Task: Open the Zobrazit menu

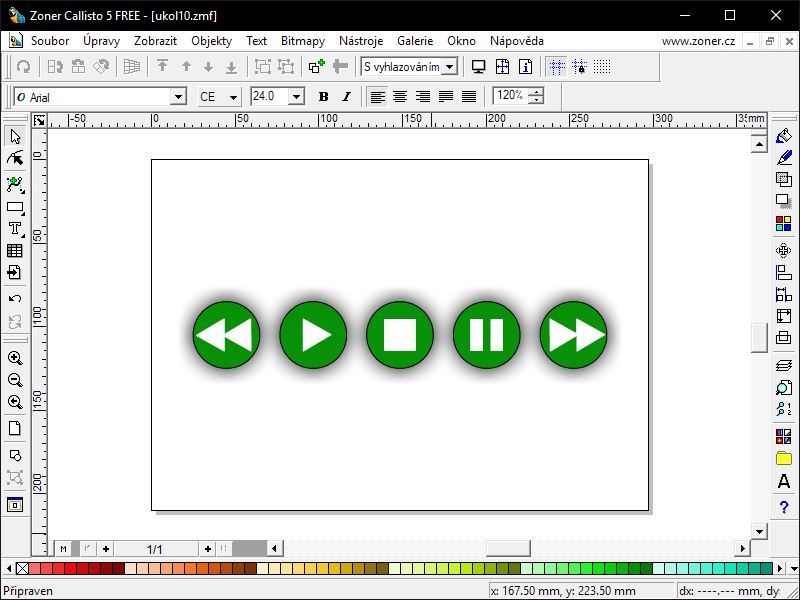Action: coord(155,41)
